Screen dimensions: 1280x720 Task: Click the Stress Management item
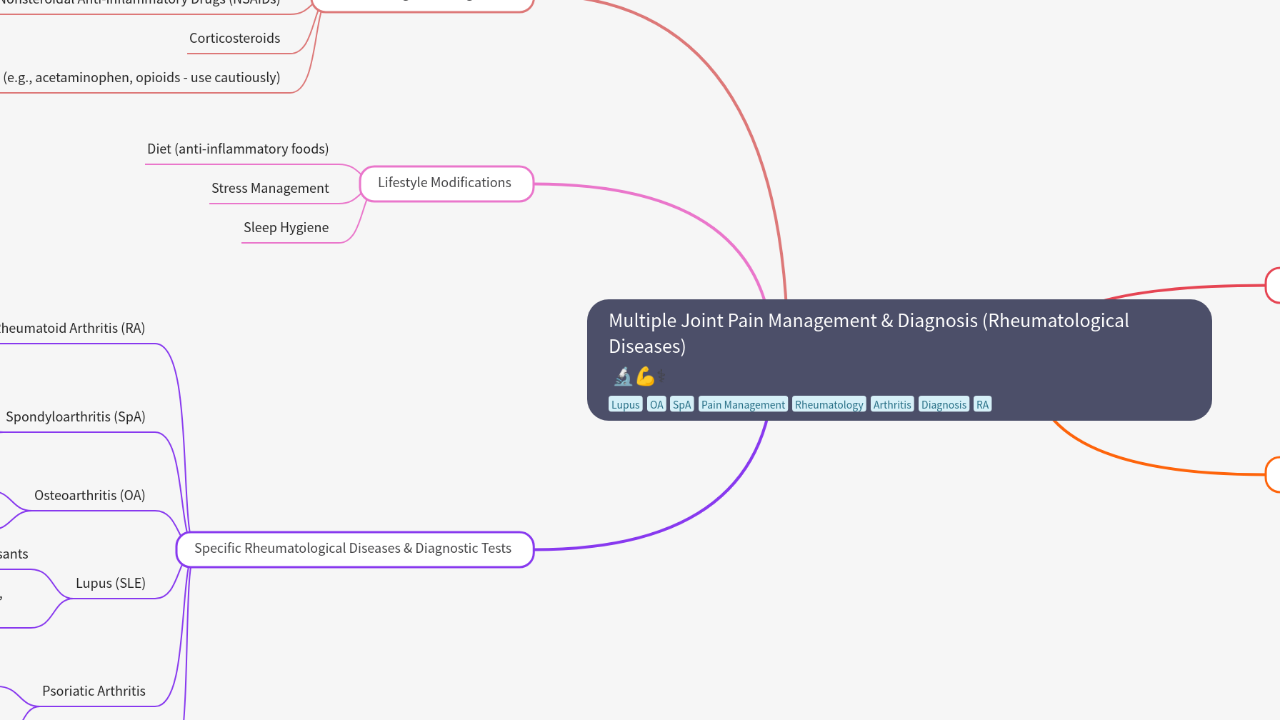point(270,188)
